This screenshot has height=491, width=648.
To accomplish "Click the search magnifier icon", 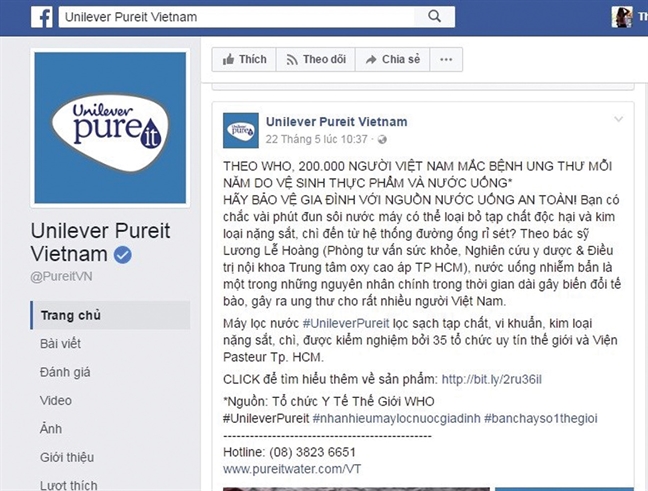I will coord(434,17).
